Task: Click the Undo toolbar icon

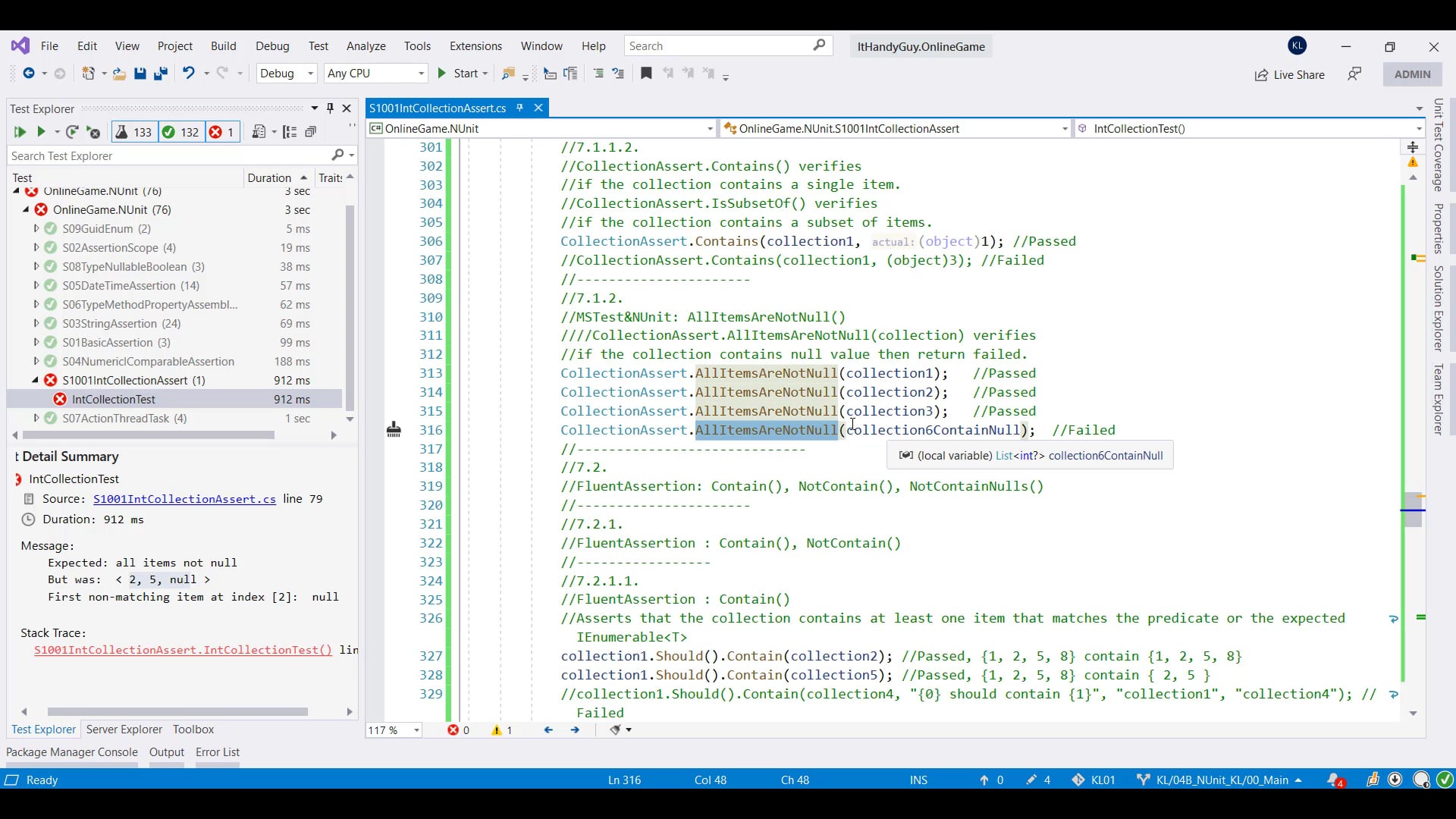Action: click(x=188, y=74)
